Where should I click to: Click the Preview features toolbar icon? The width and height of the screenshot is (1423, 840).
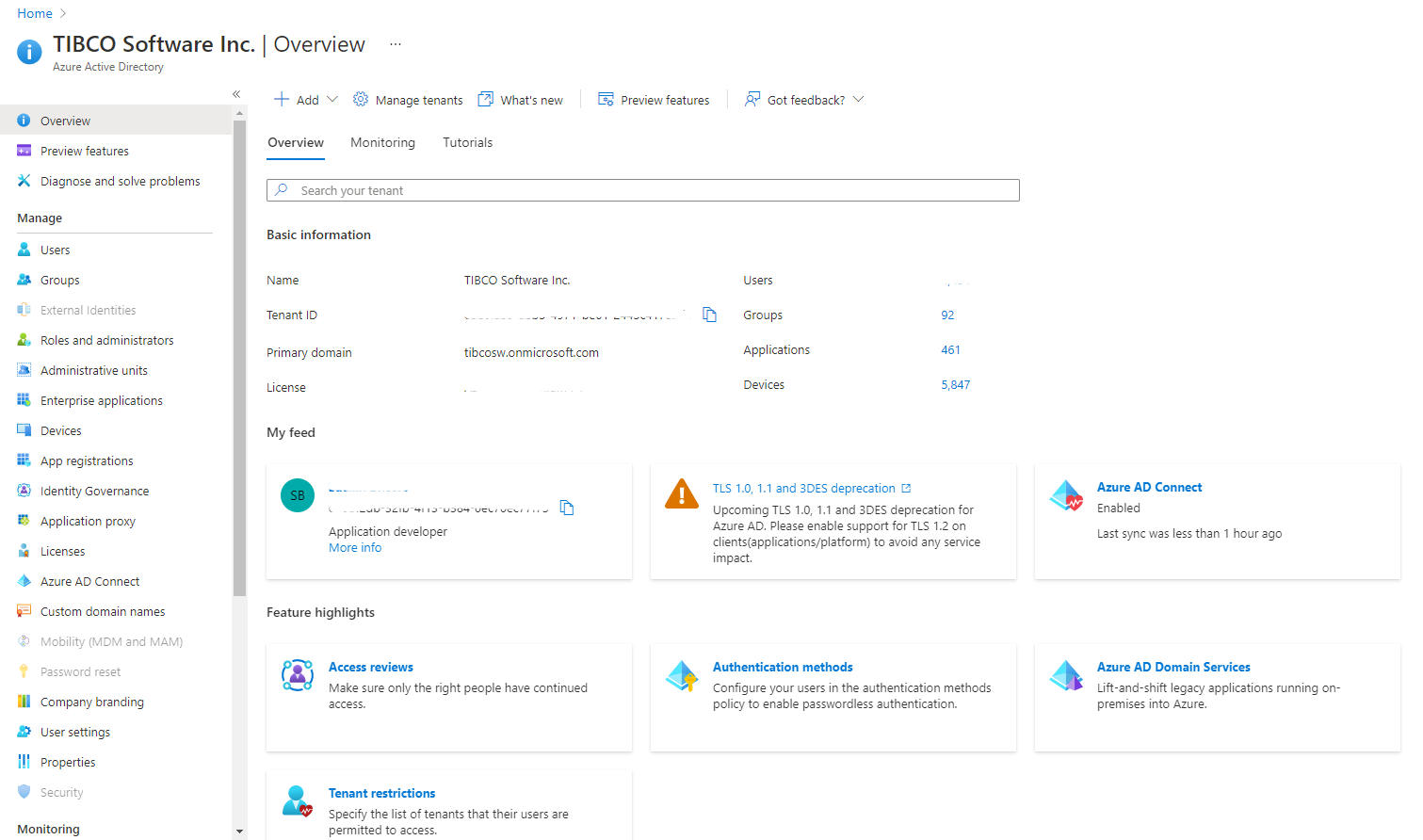click(x=606, y=99)
